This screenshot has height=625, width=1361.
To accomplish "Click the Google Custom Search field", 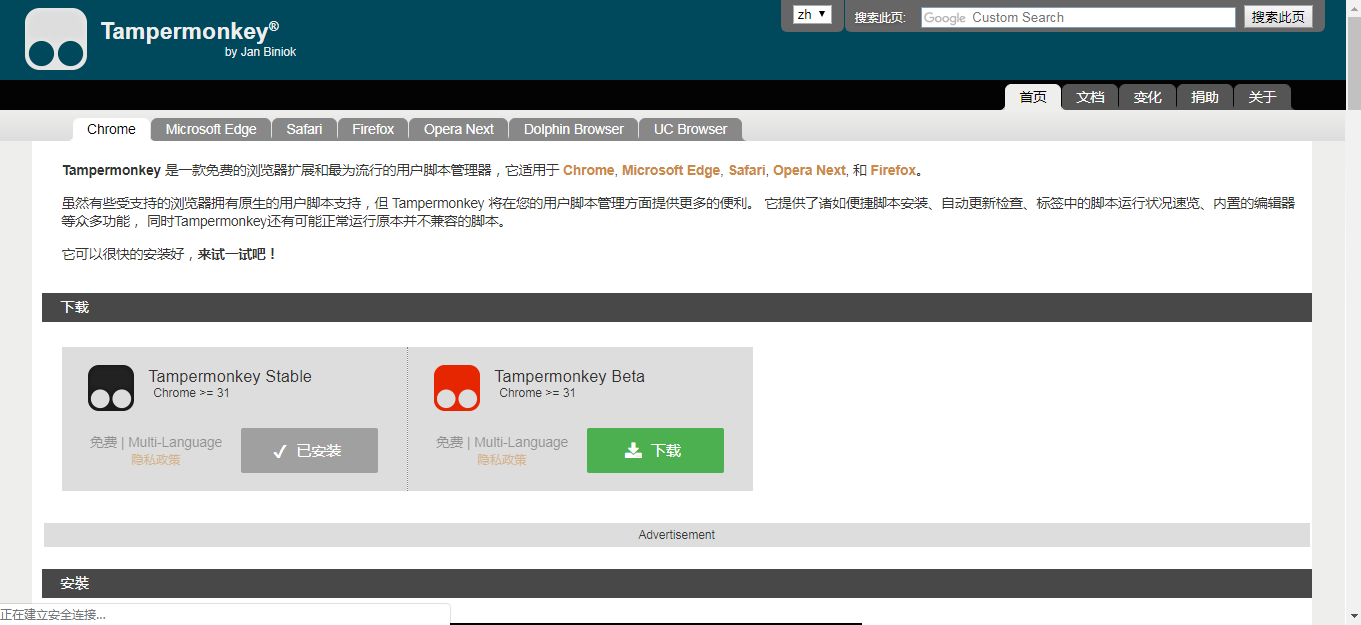I will tap(1077, 18).
